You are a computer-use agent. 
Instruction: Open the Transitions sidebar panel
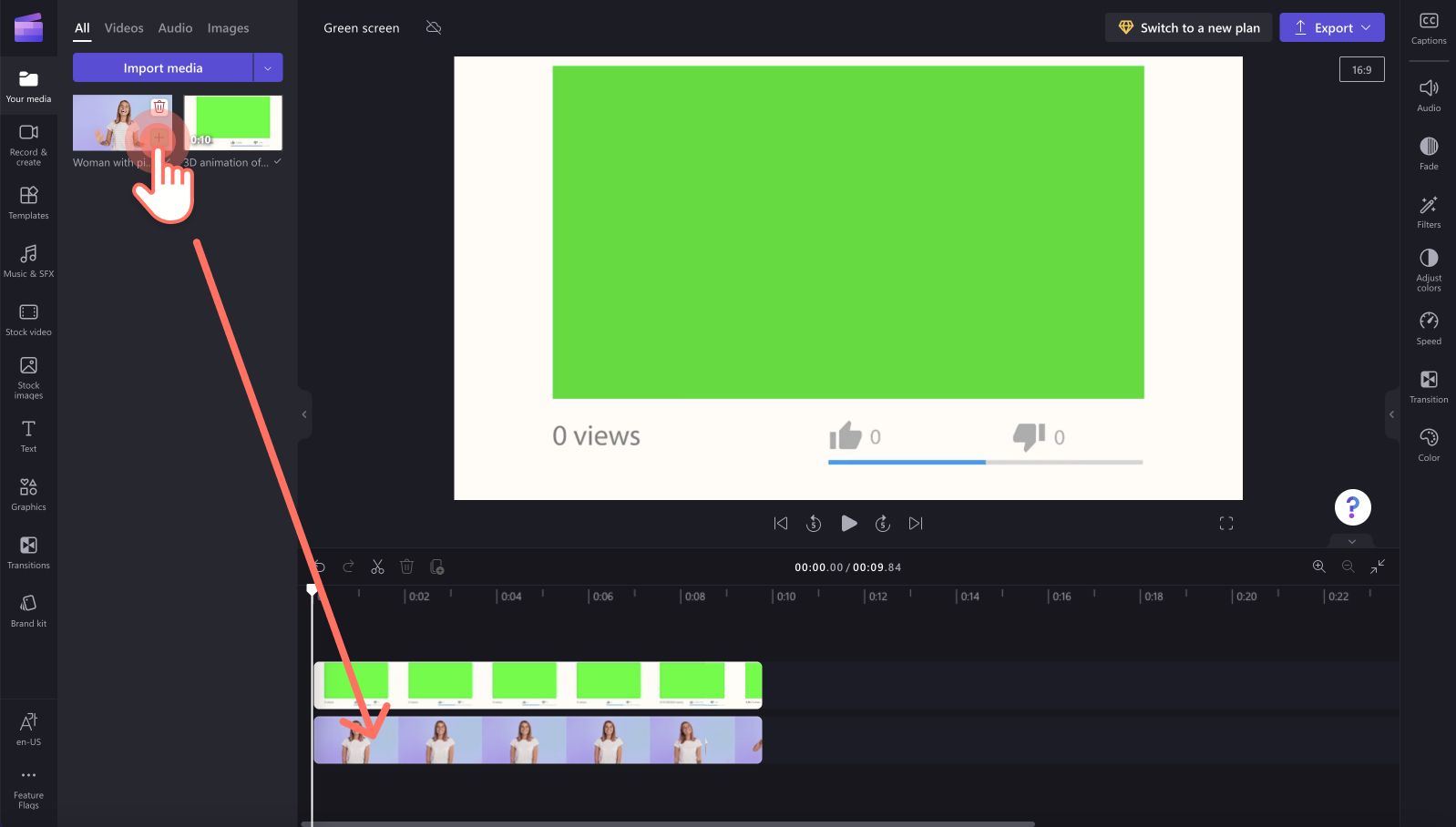28,552
